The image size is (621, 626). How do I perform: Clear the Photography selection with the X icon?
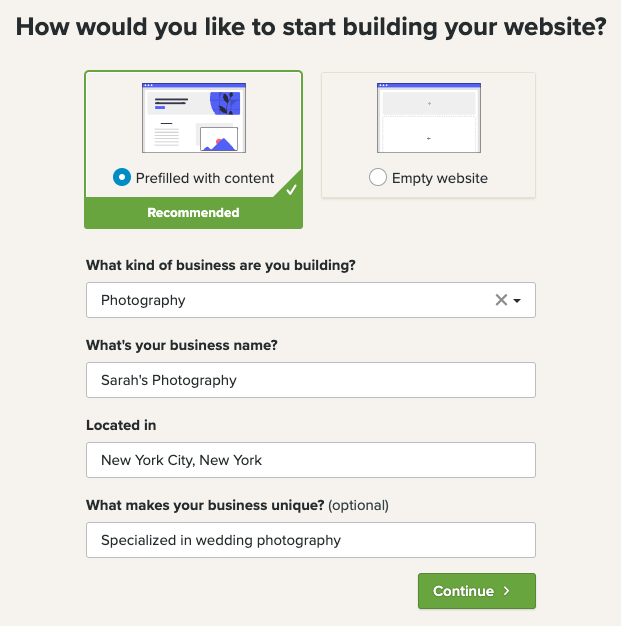coord(501,300)
